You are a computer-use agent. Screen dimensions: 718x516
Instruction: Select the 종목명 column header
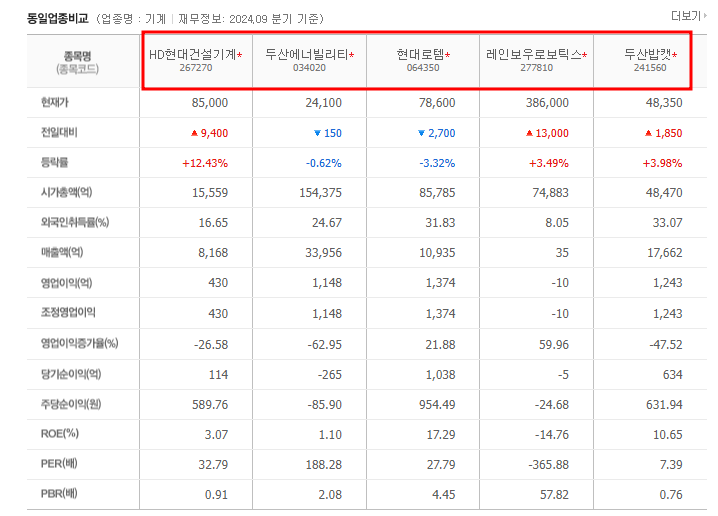tap(77, 56)
